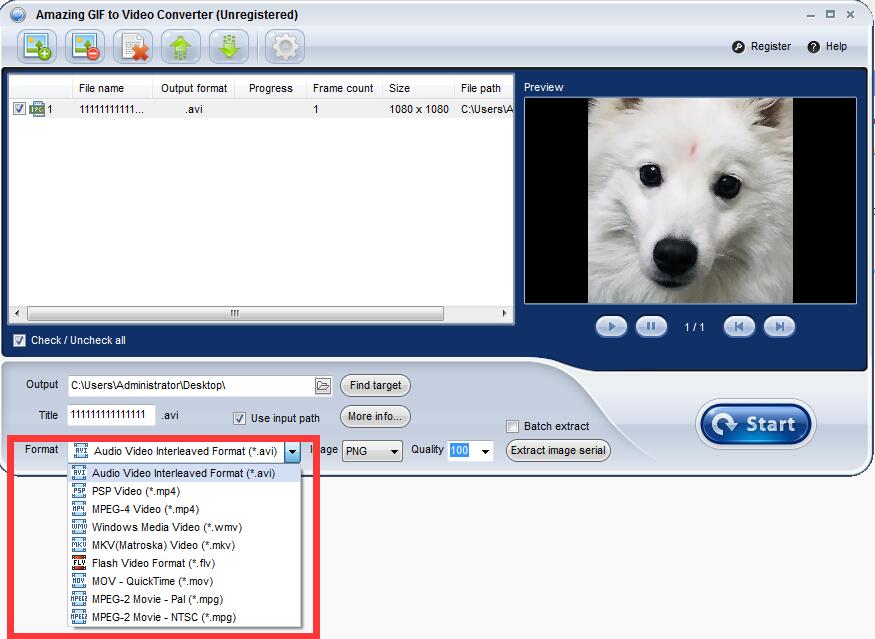Click the Register key icon

click(x=738, y=47)
